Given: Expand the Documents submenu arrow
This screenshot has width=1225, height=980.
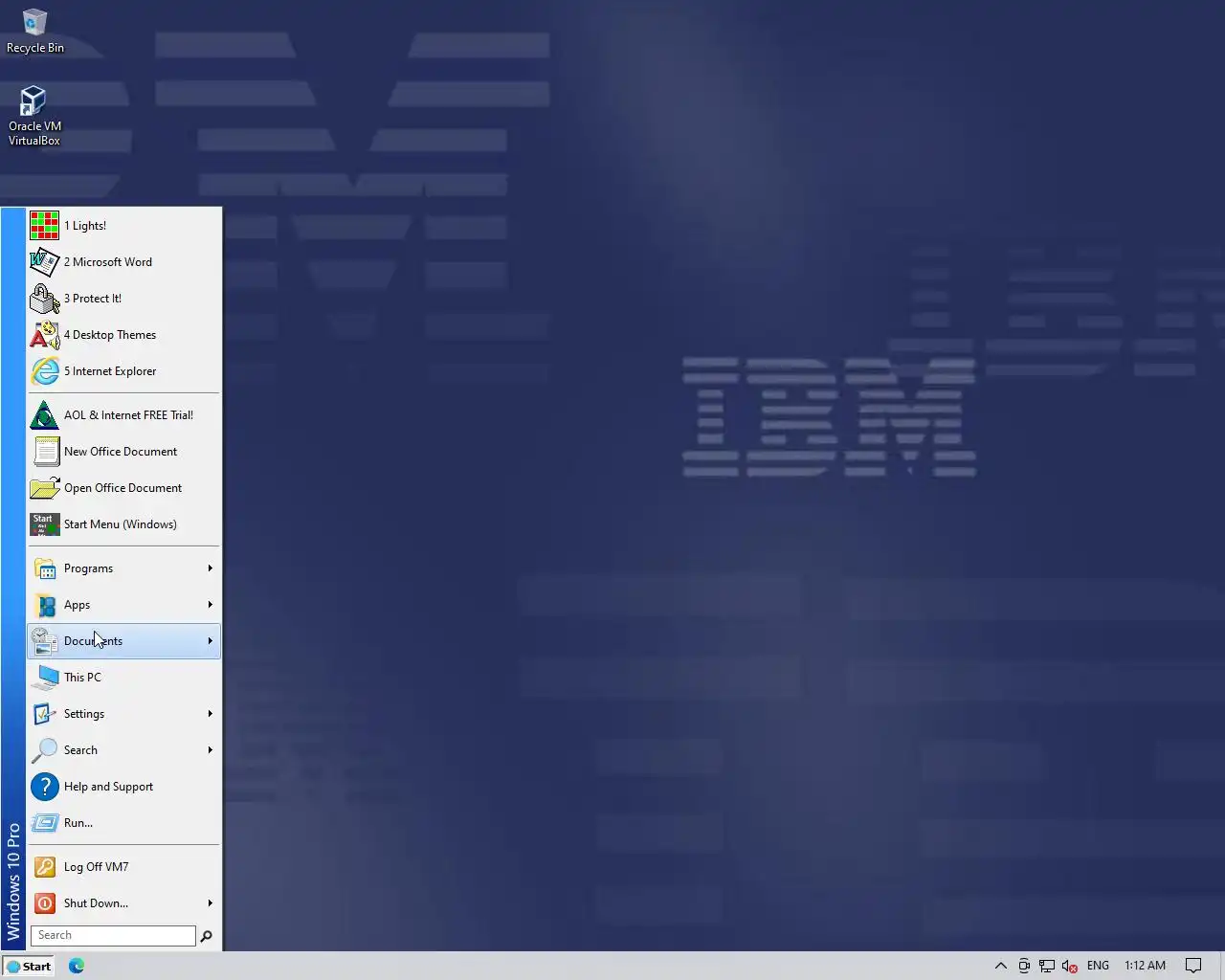Looking at the screenshot, I should [210, 641].
